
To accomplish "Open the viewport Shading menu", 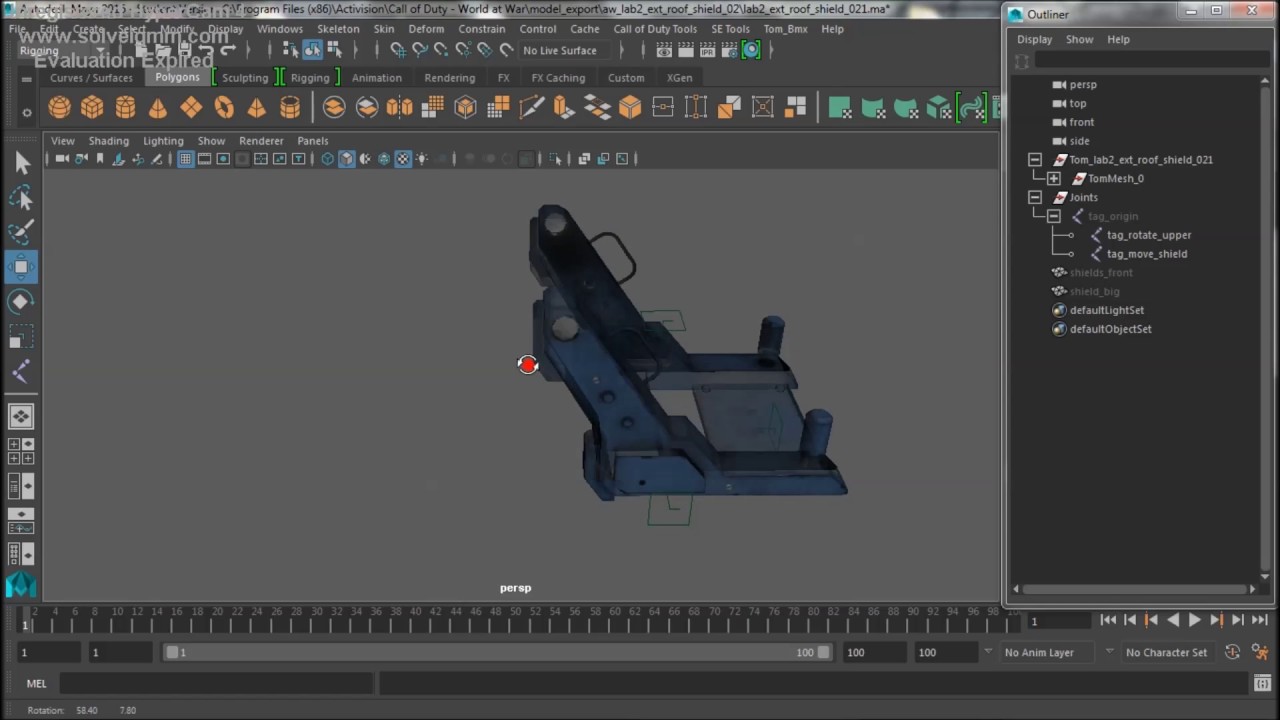I will (108, 141).
